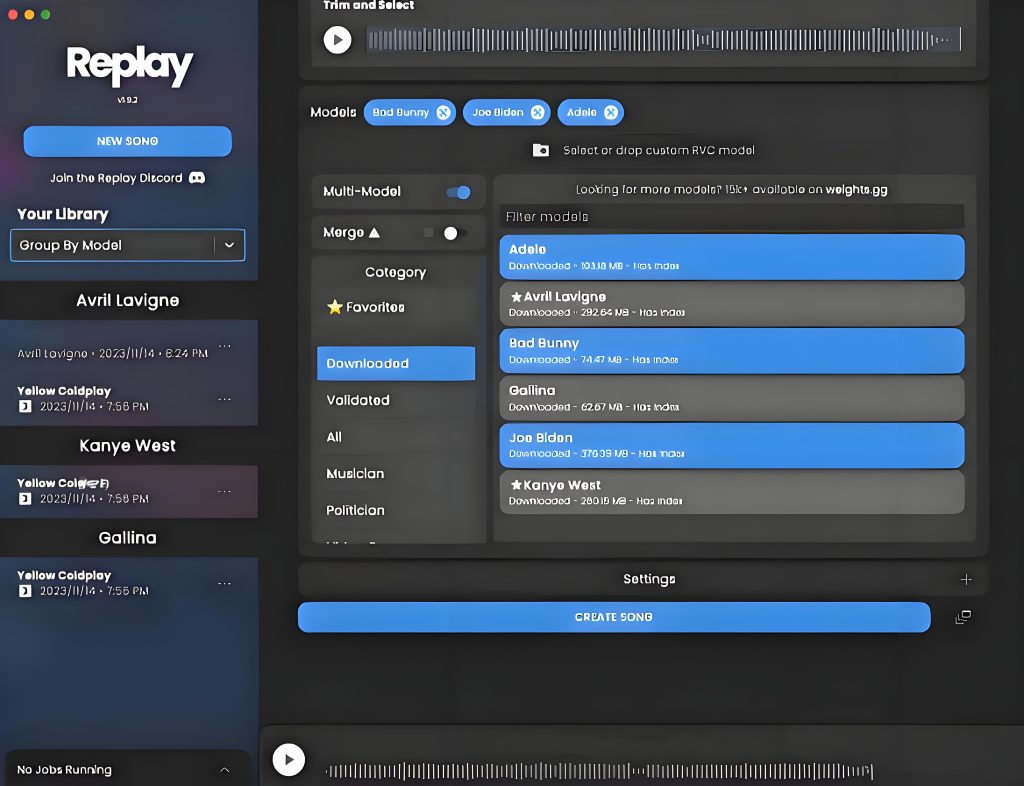Click the copy icon beside Create Song
The height and width of the screenshot is (786, 1024).
tap(962, 617)
